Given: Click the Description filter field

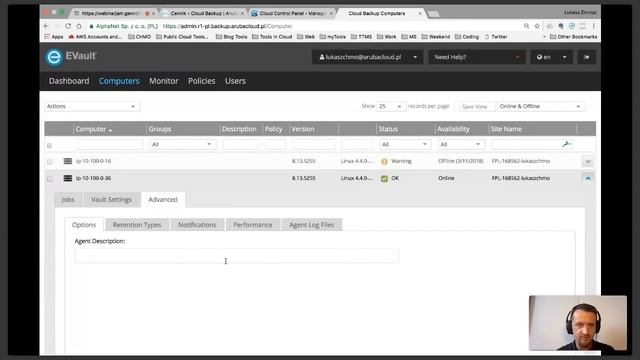Looking at the screenshot, I should click(x=240, y=144).
